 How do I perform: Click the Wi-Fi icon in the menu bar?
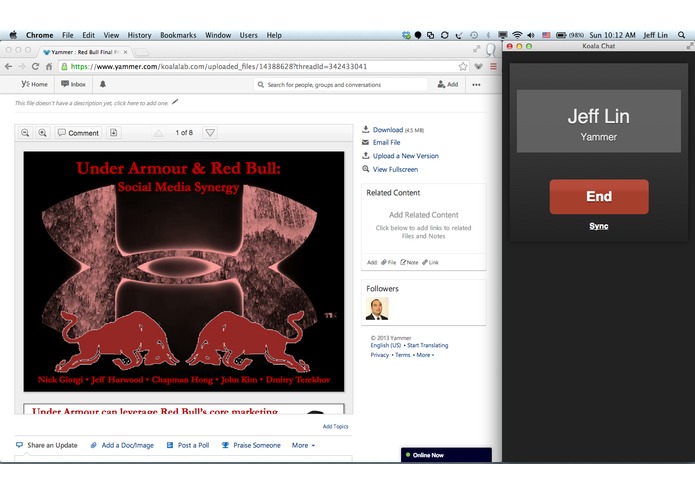pos(517,35)
